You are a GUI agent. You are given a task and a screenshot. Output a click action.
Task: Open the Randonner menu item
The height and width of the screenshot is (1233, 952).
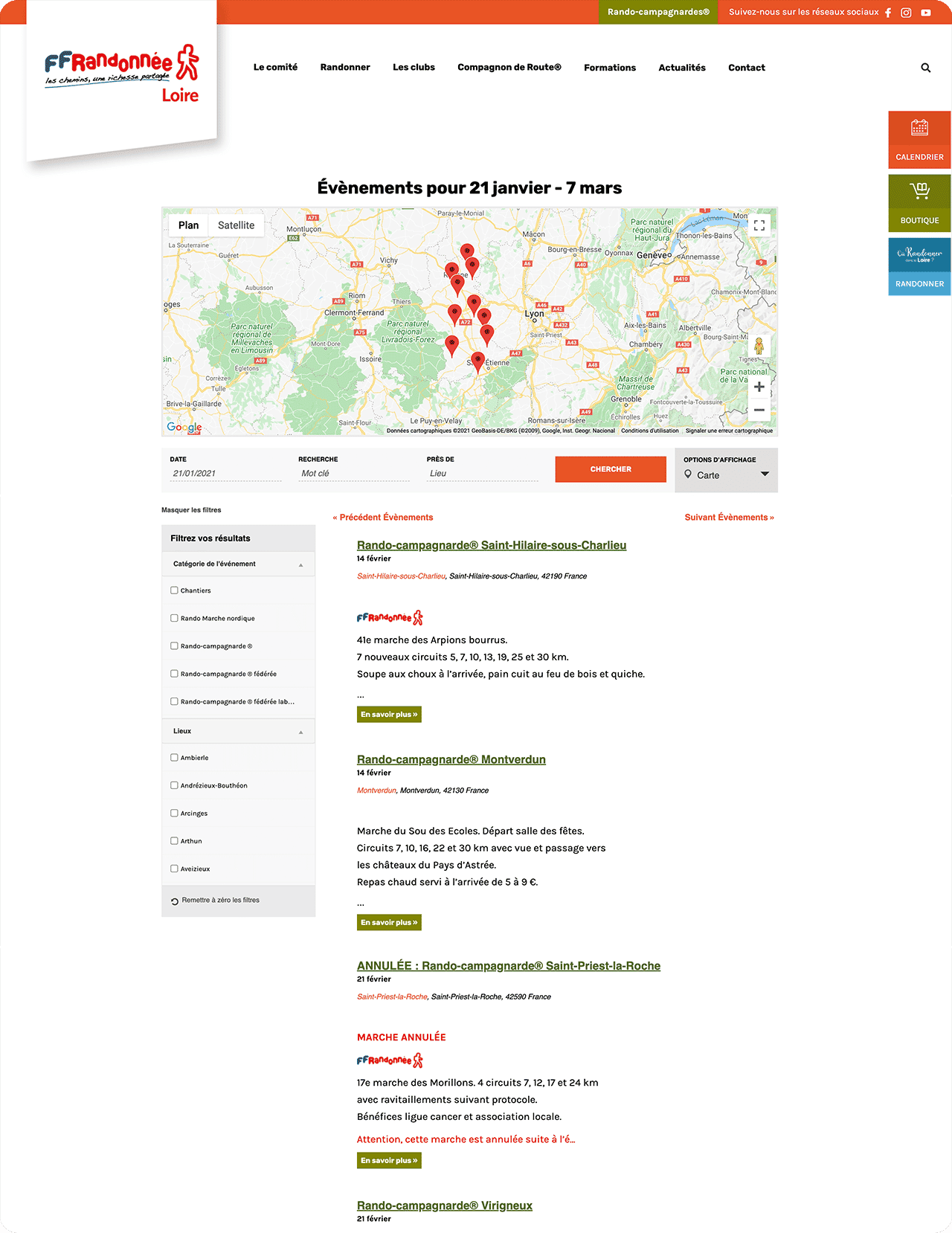pyautogui.click(x=345, y=68)
